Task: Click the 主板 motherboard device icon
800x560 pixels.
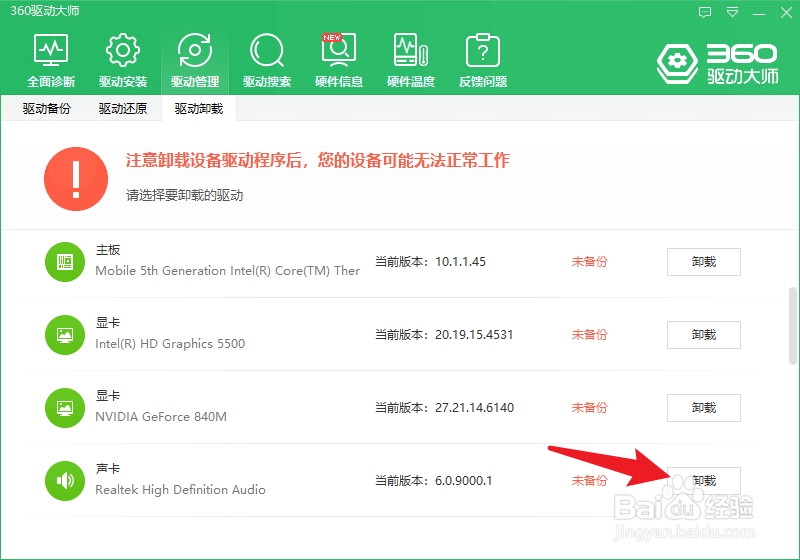Action: 65,262
